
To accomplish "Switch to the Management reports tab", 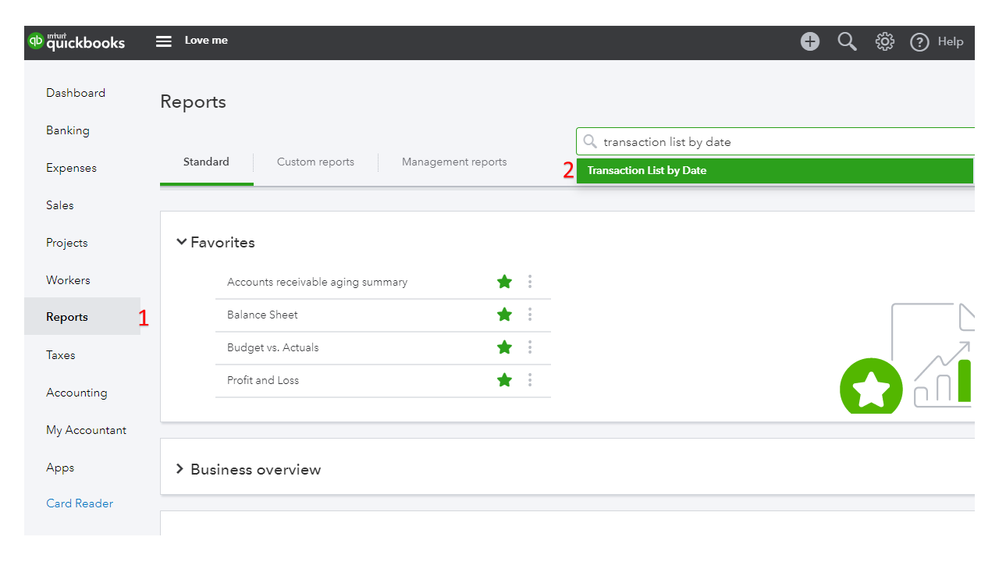I will click(454, 162).
